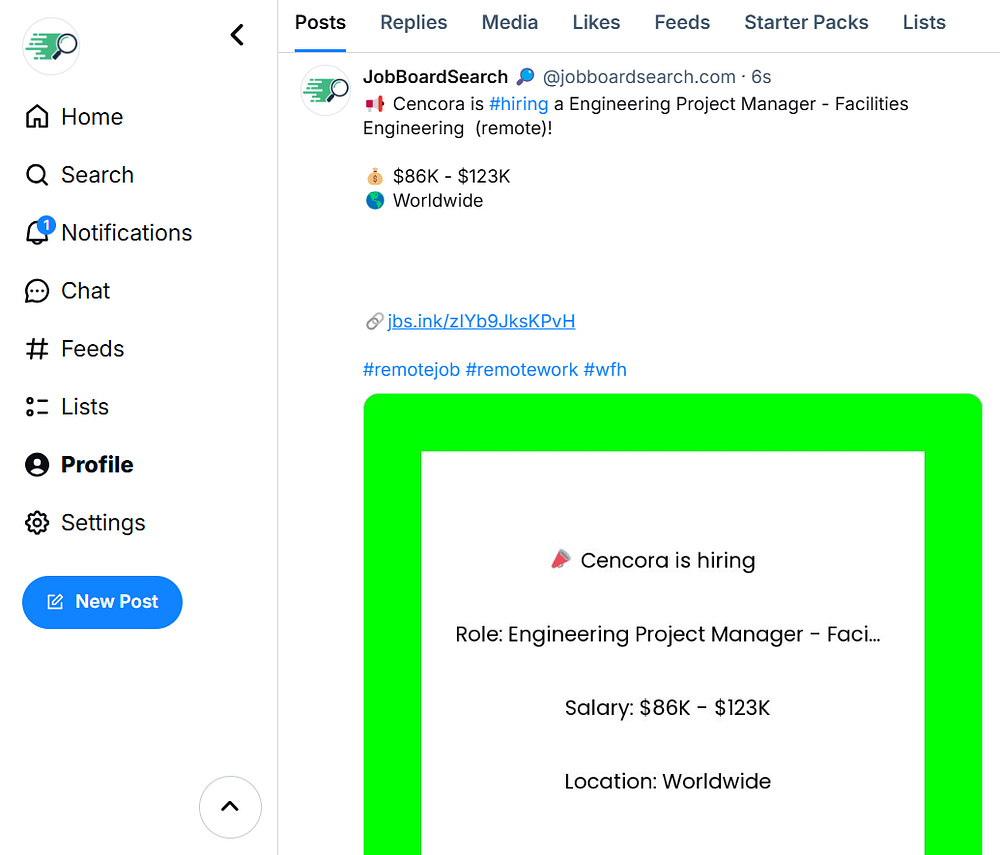Open Notifications bell icon with badge
The image size is (1000, 855).
point(37,233)
